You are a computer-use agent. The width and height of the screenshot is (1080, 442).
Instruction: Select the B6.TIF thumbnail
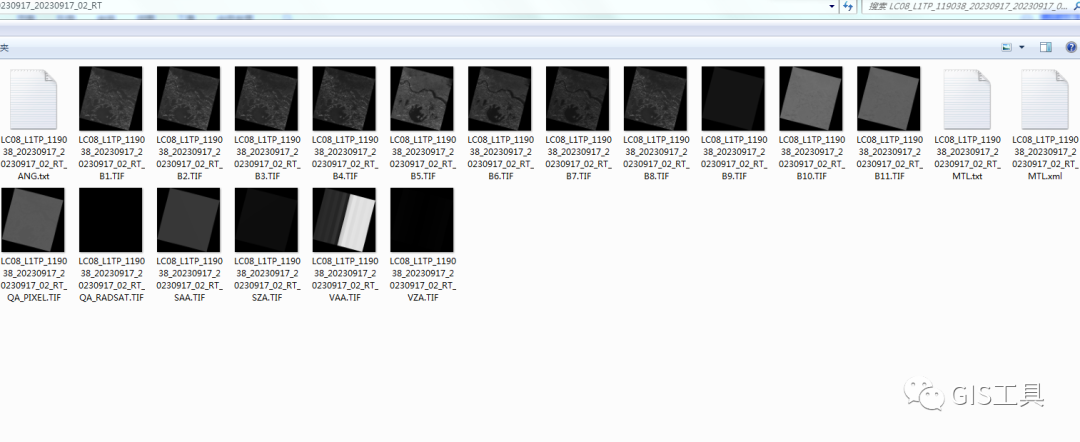pyautogui.click(x=500, y=98)
